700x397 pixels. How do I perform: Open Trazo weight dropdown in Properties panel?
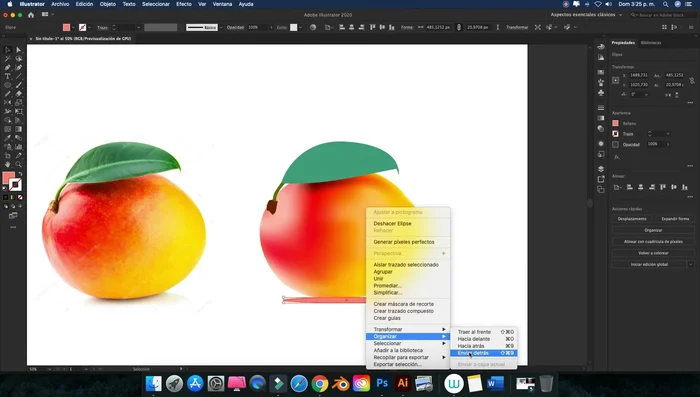(x=668, y=134)
